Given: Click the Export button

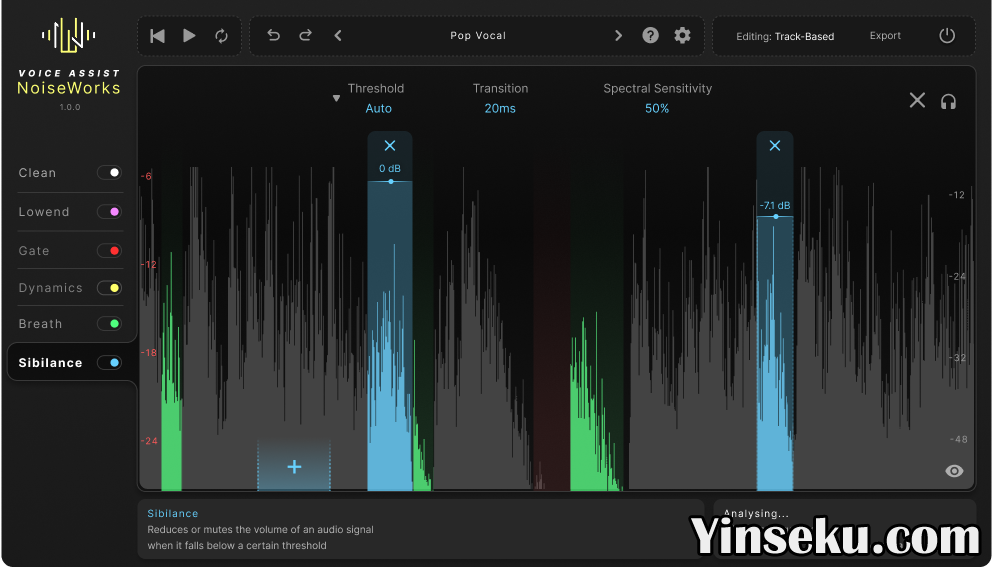Looking at the screenshot, I should coord(885,36).
